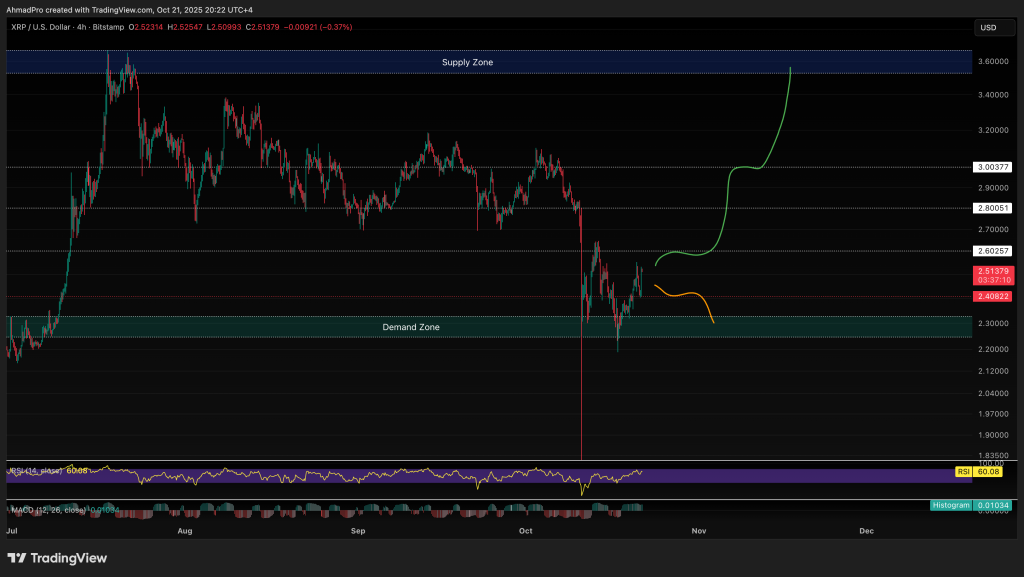
Task: Click the red 2.40822 price level label
Action: point(994,296)
